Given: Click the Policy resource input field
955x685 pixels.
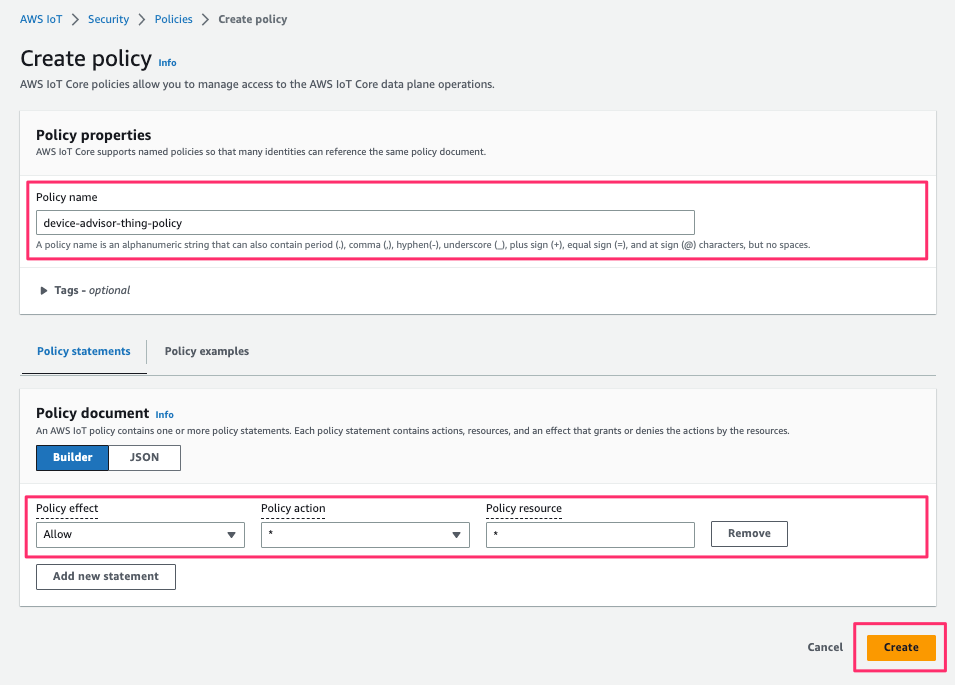Looking at the screenshot, I should click(x=590, y=534).
